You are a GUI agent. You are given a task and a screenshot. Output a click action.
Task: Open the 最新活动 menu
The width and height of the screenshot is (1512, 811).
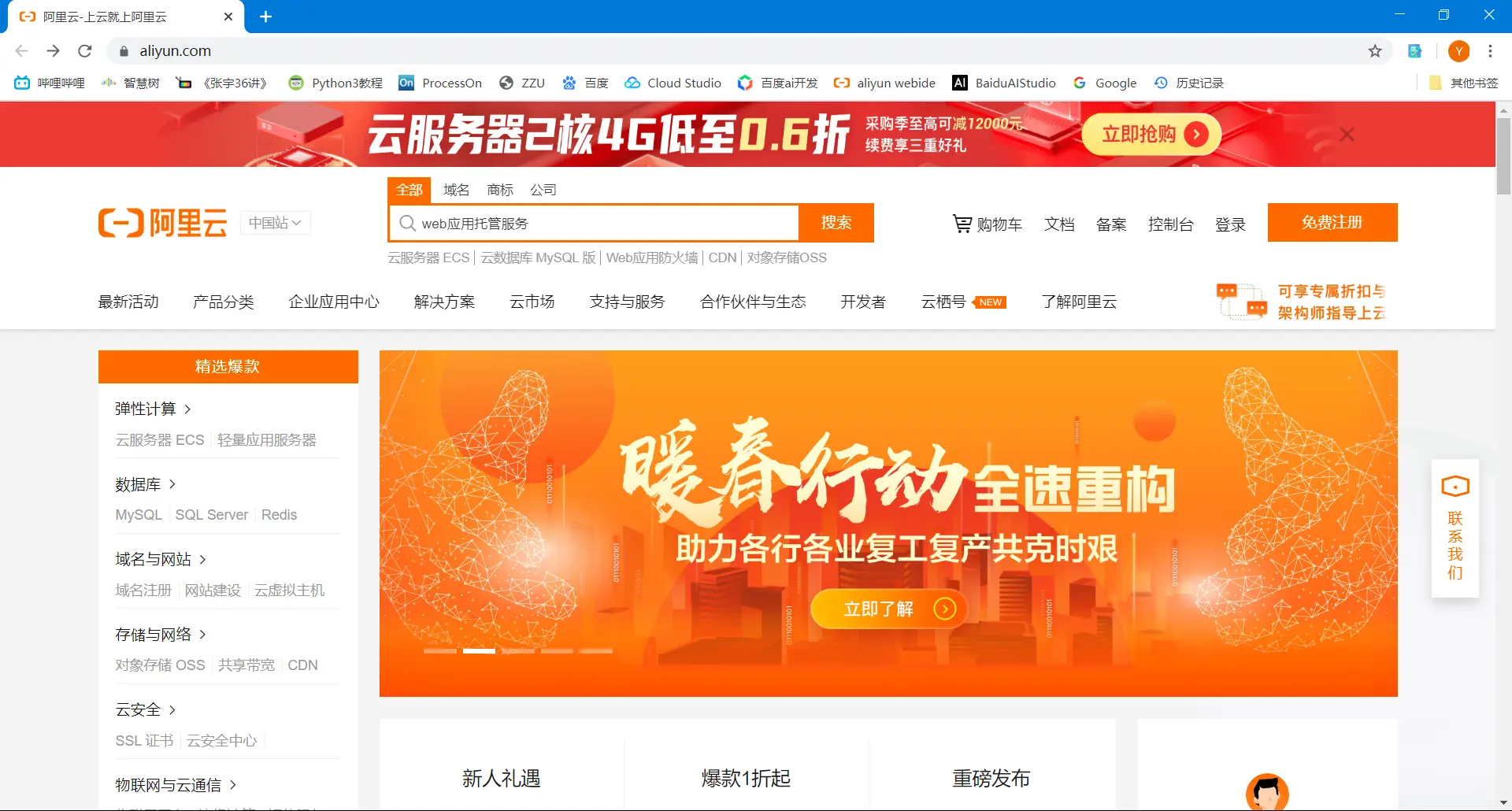click(x=128, y=302)
